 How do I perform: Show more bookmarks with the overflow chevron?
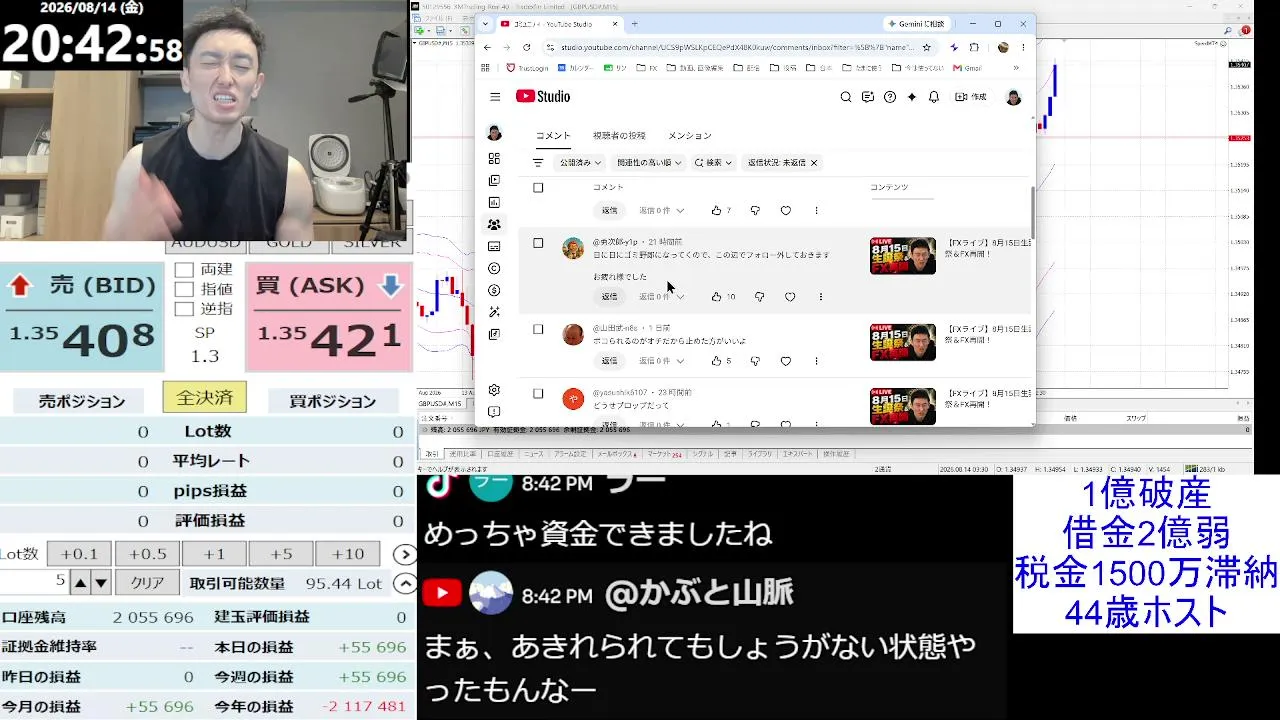[x=1016, y=68]
